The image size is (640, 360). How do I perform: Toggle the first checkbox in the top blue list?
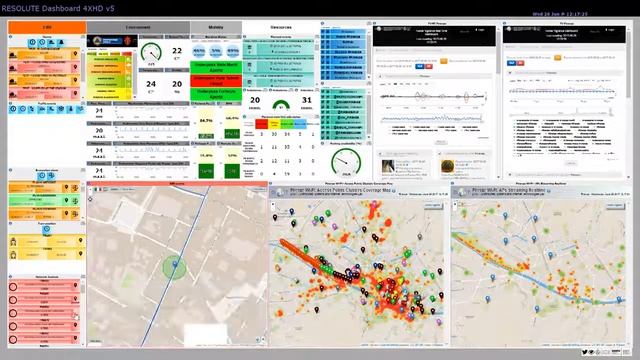click(x=323, y=31)
